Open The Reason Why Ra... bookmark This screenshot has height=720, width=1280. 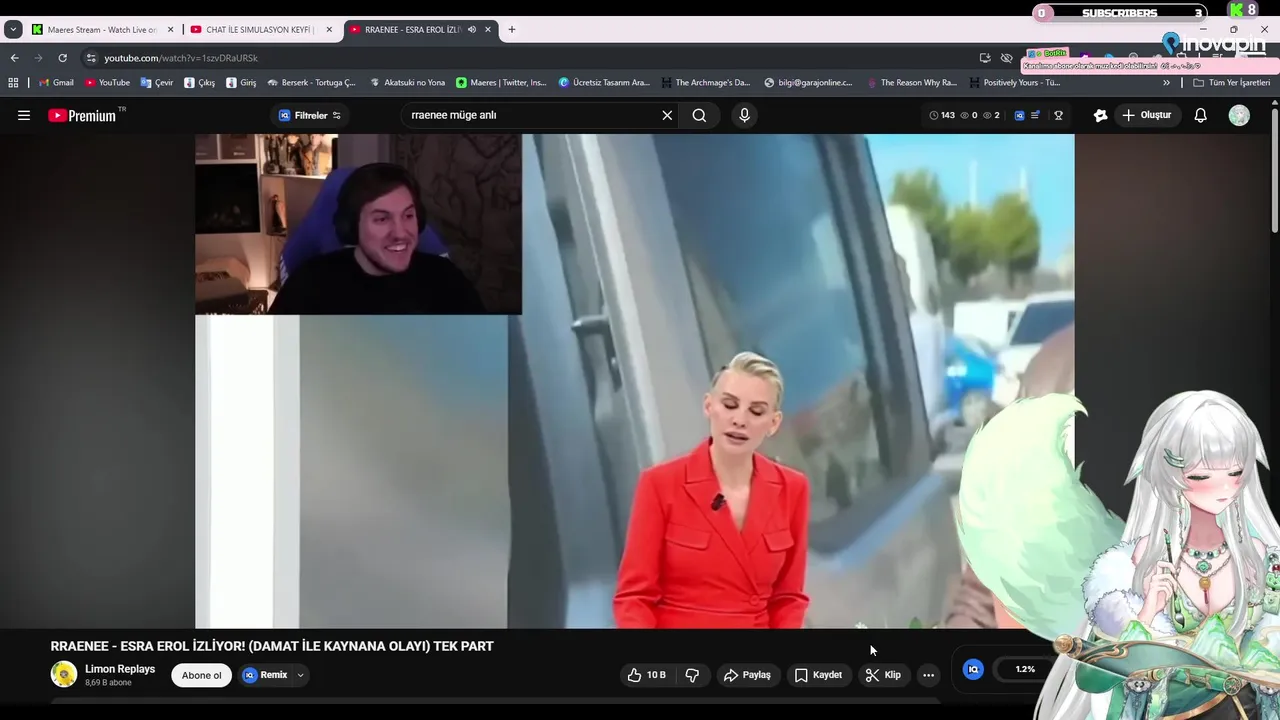click(x=912, y=83)
